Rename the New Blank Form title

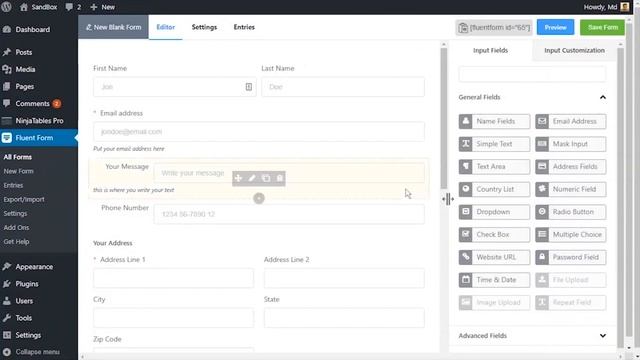113,27
